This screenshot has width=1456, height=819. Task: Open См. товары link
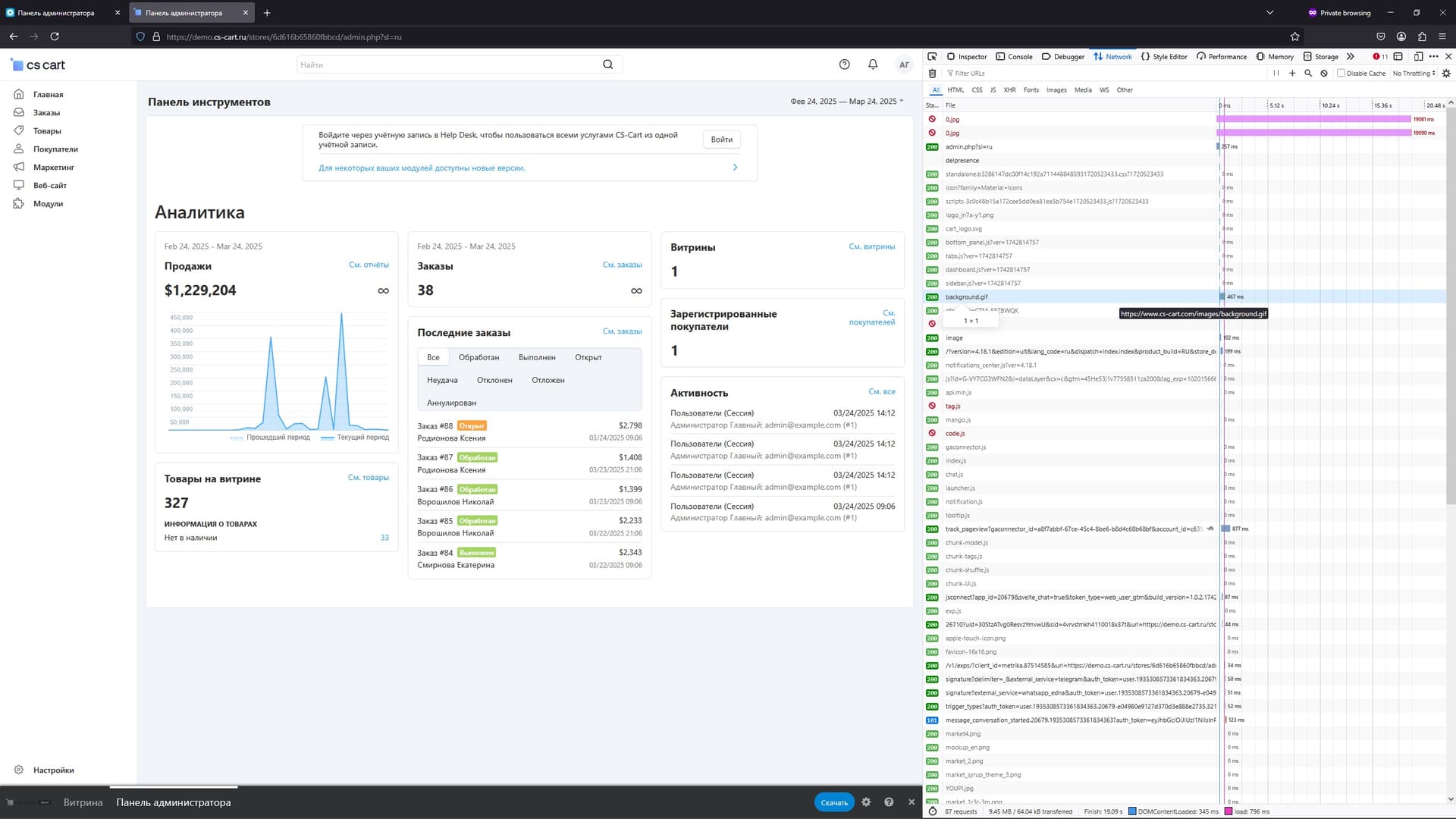(368, 478)
